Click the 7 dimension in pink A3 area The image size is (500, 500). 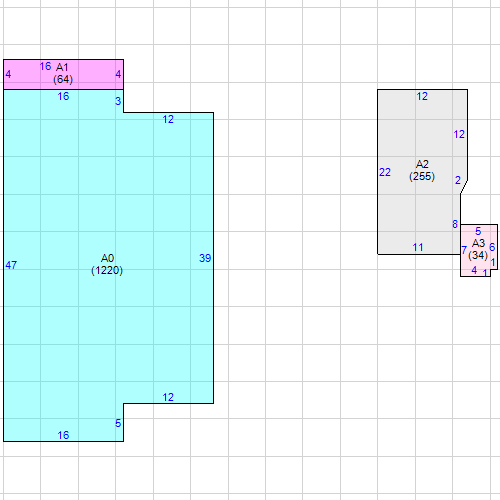464,250
